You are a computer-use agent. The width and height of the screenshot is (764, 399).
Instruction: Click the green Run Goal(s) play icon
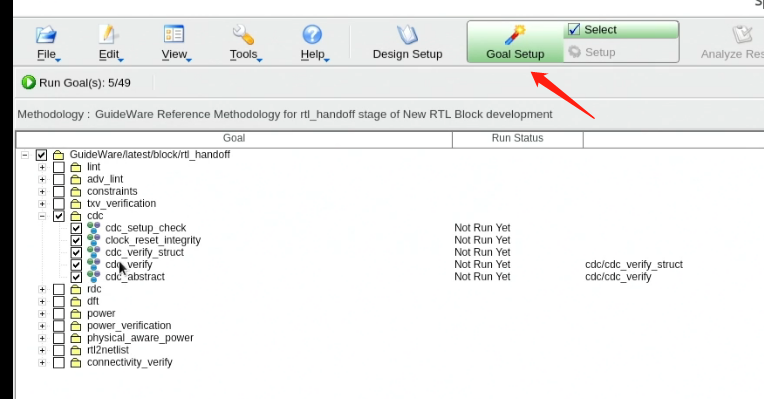click(28, 82)
